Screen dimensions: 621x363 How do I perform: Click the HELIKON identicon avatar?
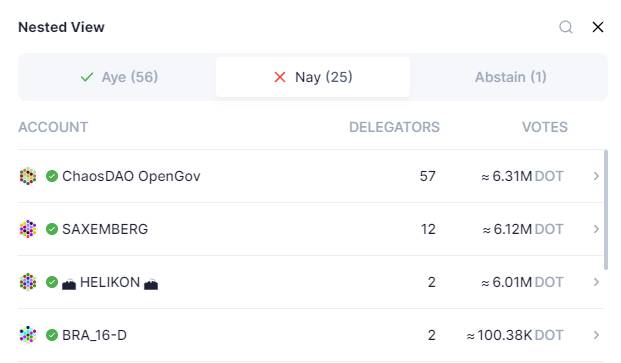[x=28, y=282]
